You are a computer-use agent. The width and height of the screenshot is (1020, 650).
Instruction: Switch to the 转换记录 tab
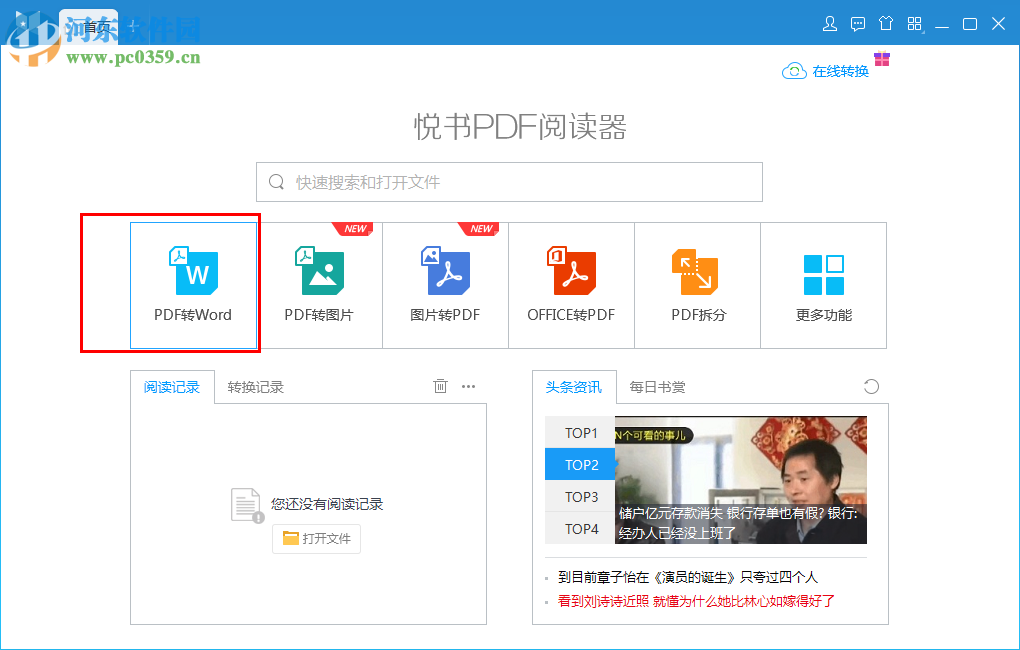pos(256,387)
